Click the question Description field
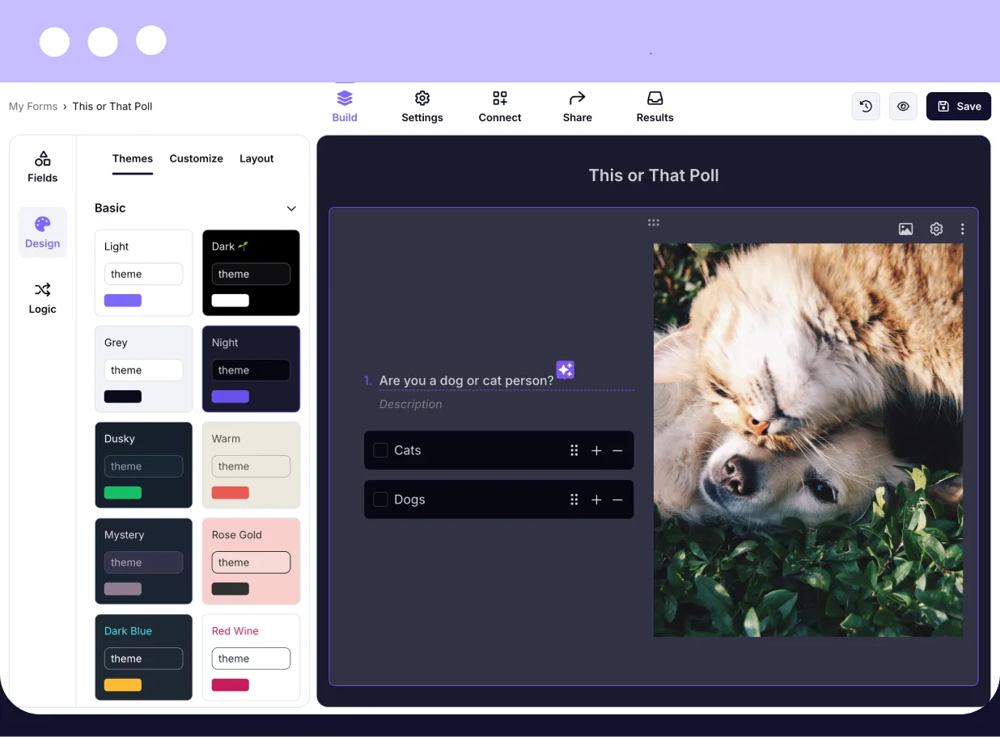1000x737 pixels. coord(410,404)
